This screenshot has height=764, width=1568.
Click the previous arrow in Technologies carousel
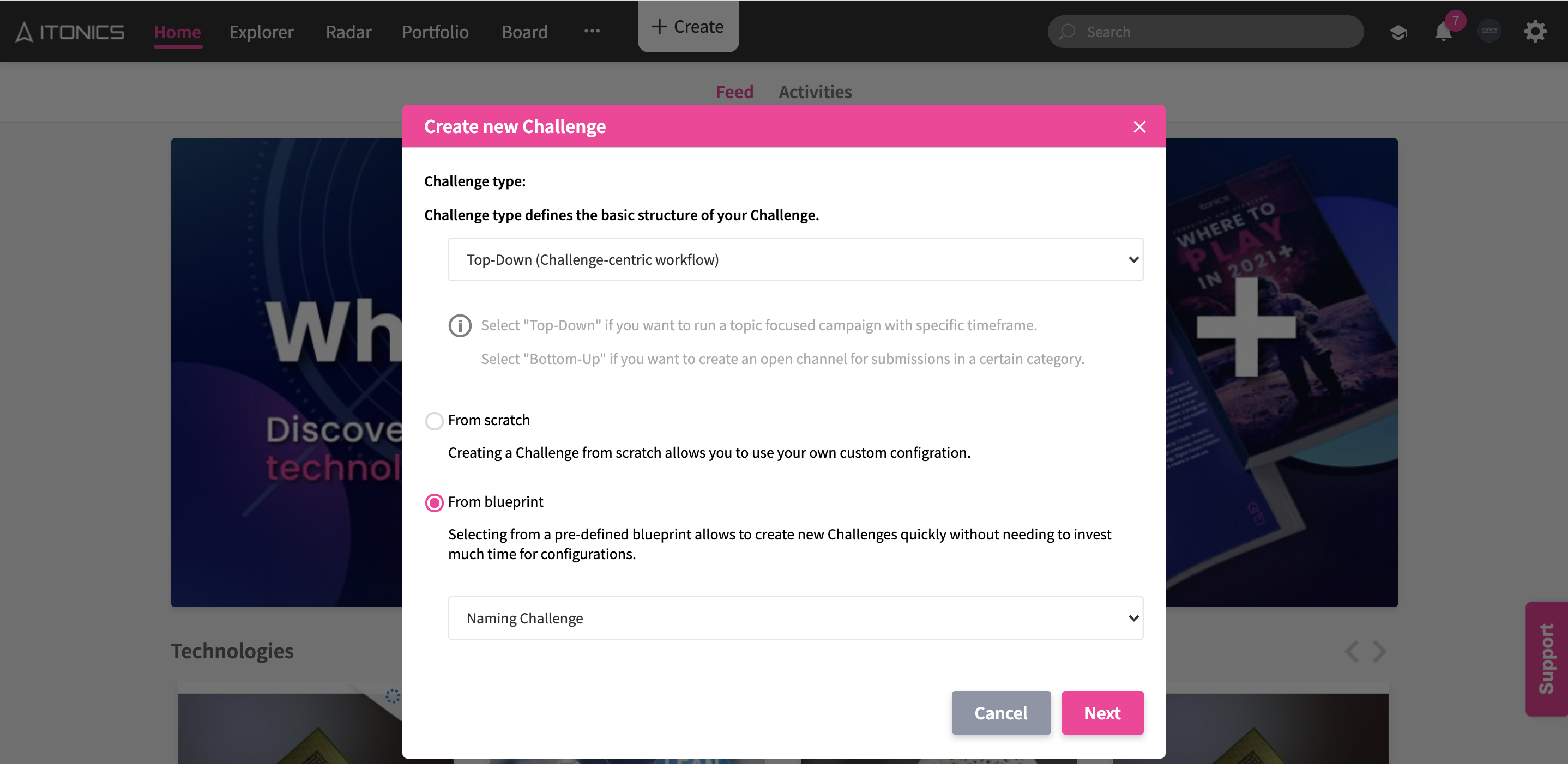click(1352, 651)
